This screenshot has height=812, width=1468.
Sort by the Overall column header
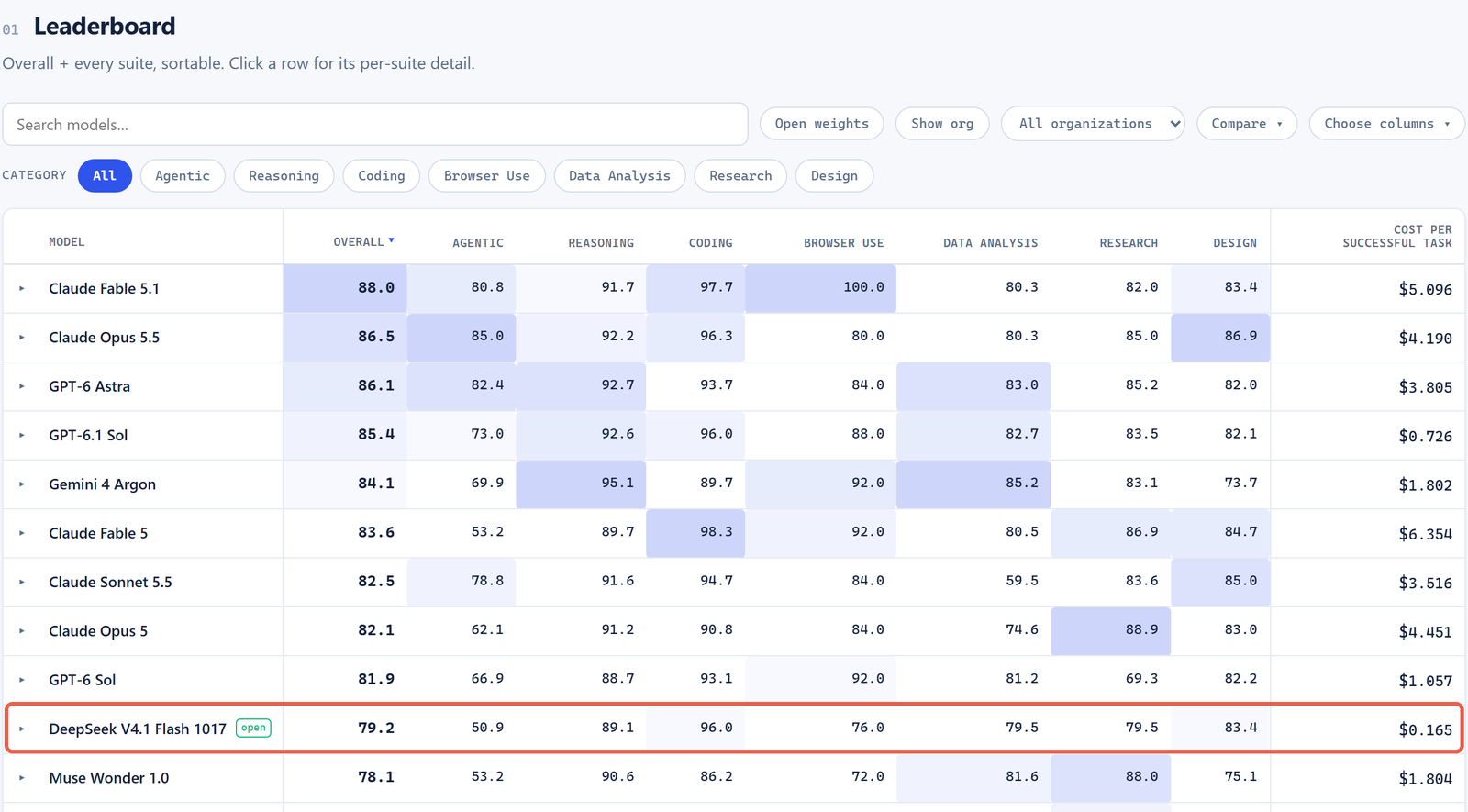click(363, 242)
